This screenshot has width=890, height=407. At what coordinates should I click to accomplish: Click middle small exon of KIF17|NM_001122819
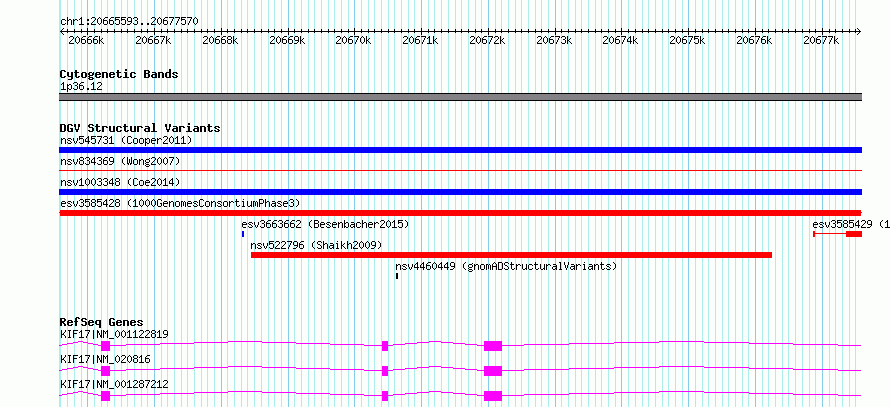pyautogui.click(x=385, y=346)
